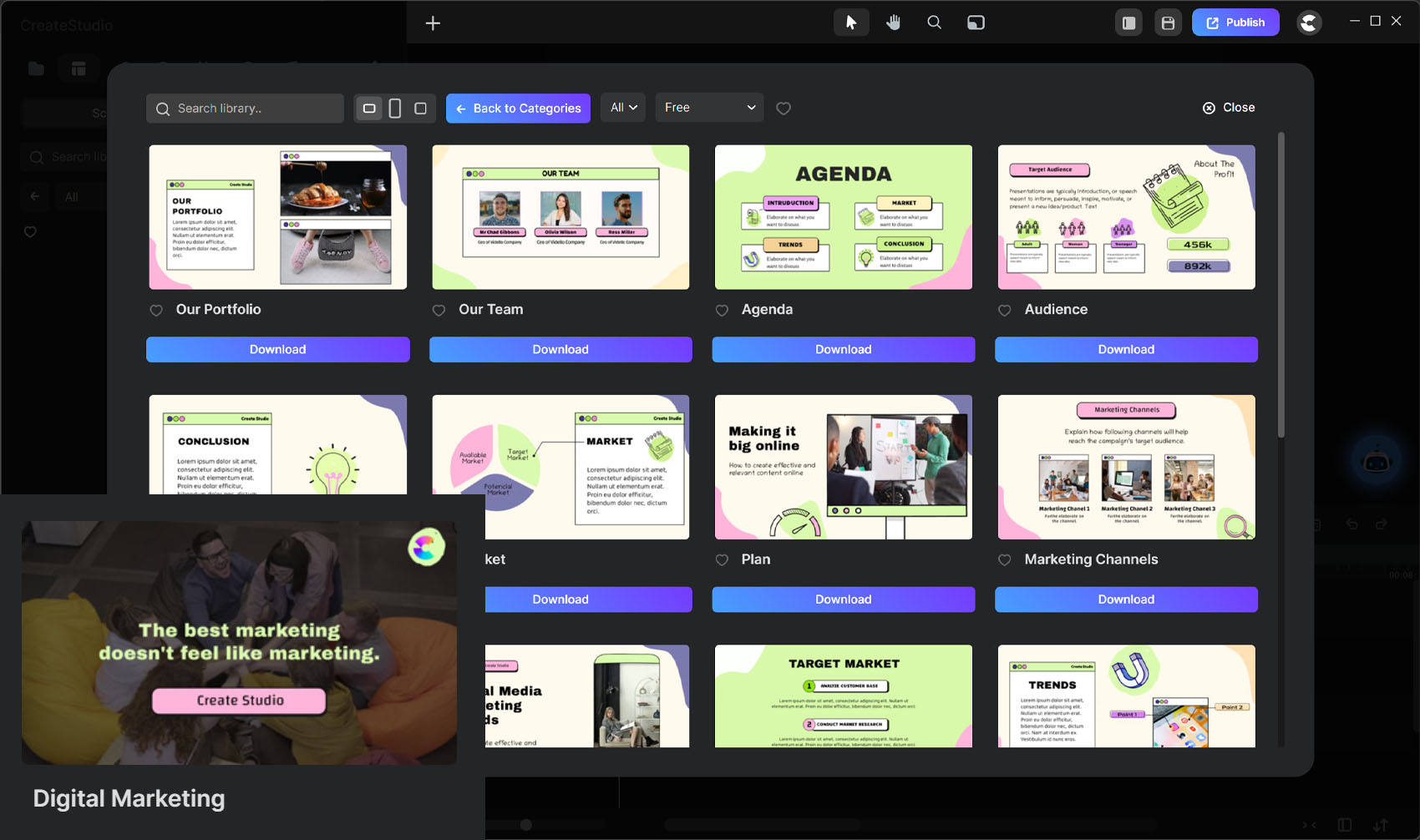Go Back to Categories

(x=518, y=109)
